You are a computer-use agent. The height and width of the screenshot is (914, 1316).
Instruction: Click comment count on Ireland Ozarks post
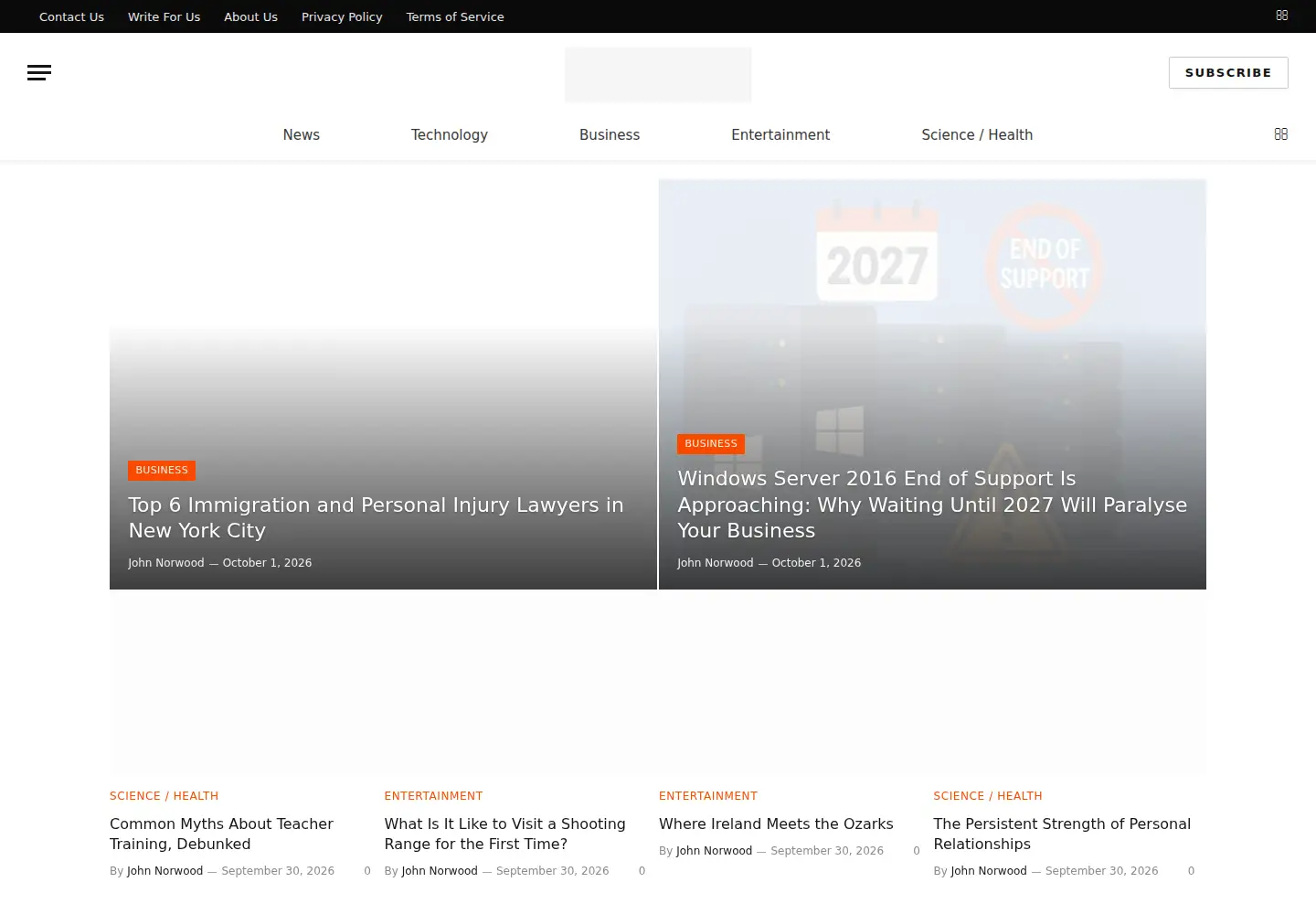(917, 851)
